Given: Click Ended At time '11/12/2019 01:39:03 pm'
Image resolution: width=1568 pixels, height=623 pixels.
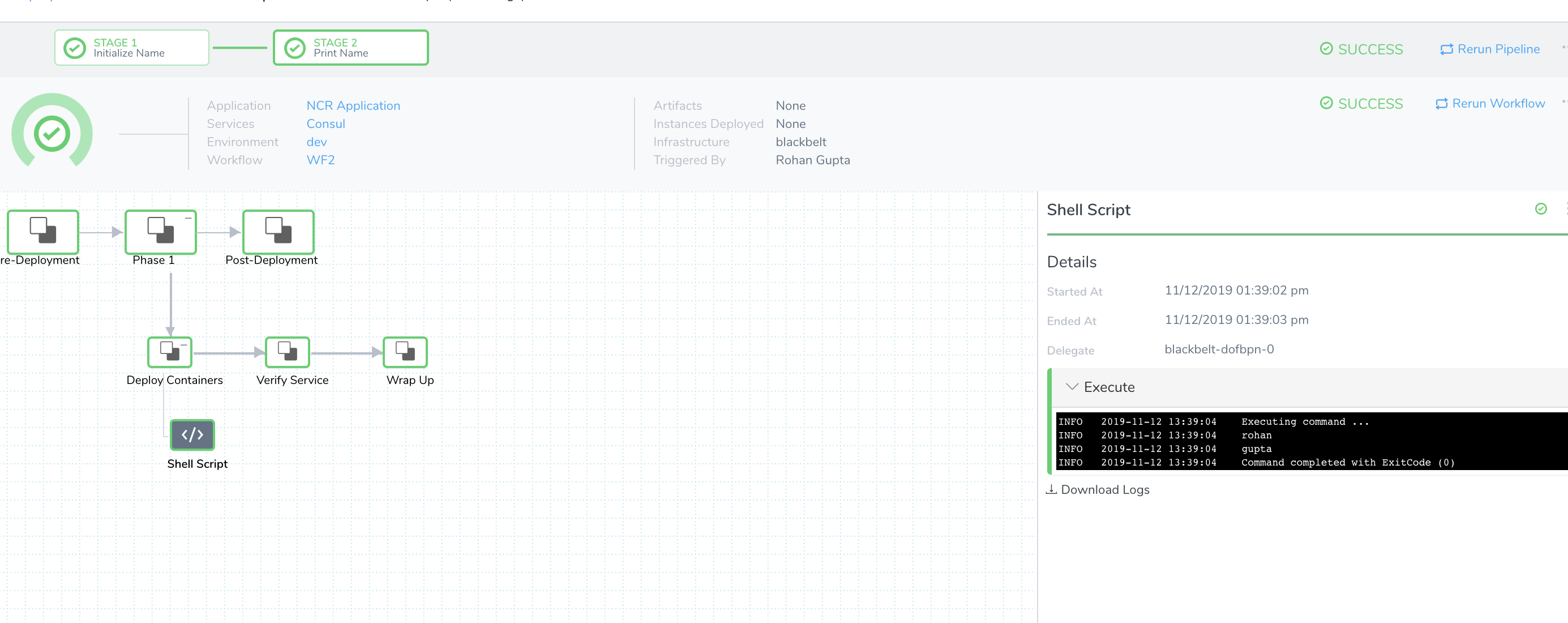Looking at the screenshot, I should (1236, 320).
